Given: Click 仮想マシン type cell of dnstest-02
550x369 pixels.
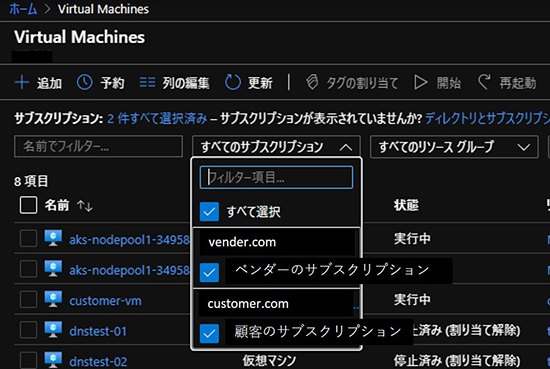Looking at the screenshot, I should (x=269, y=361).
